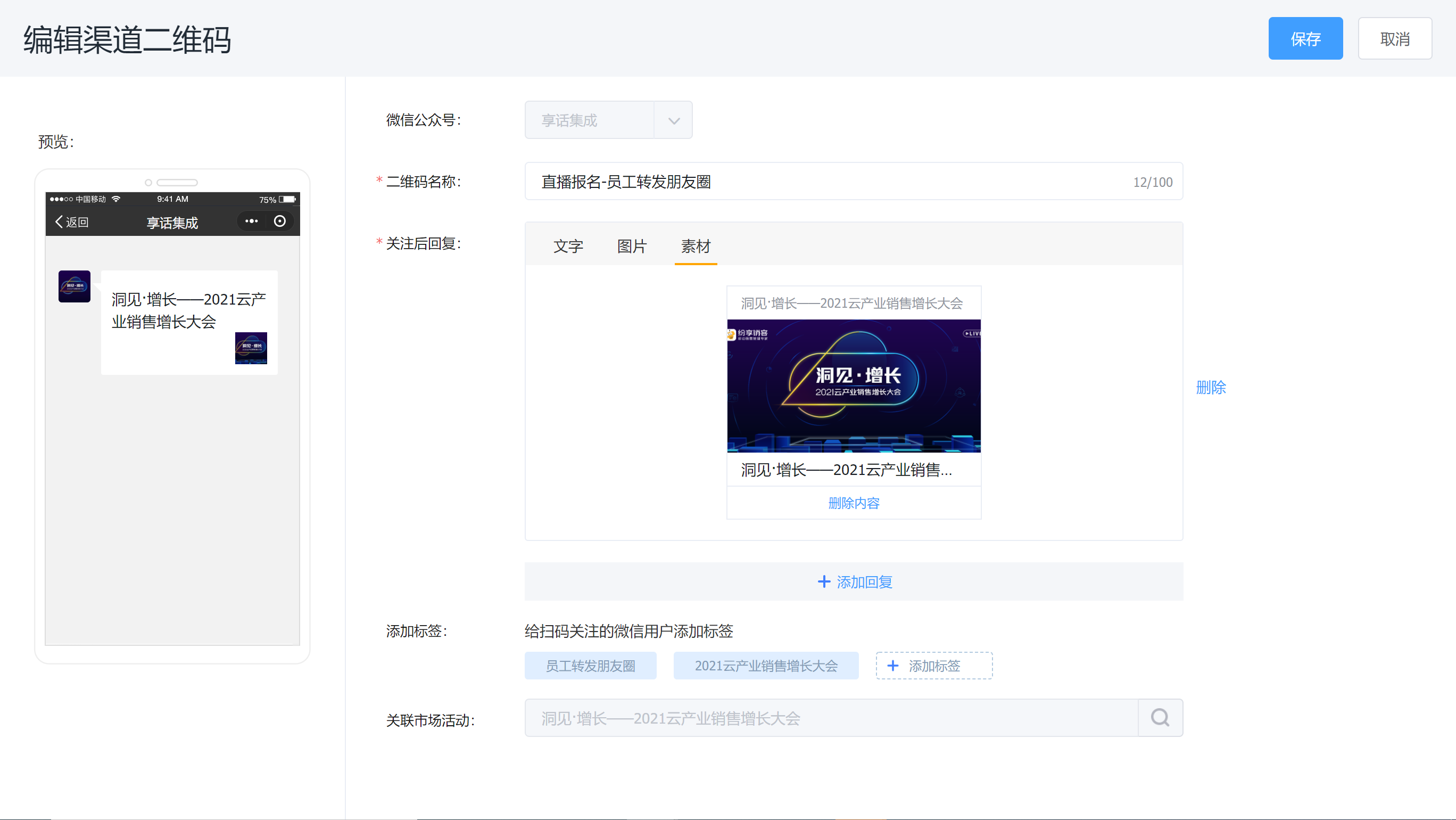Click the blue 保存 button

pyautogui.click(x=1305, y=38)
